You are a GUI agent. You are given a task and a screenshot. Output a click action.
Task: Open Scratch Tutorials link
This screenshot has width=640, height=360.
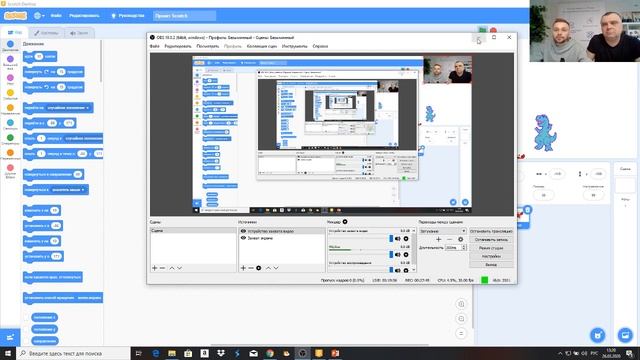pos(128,16)
